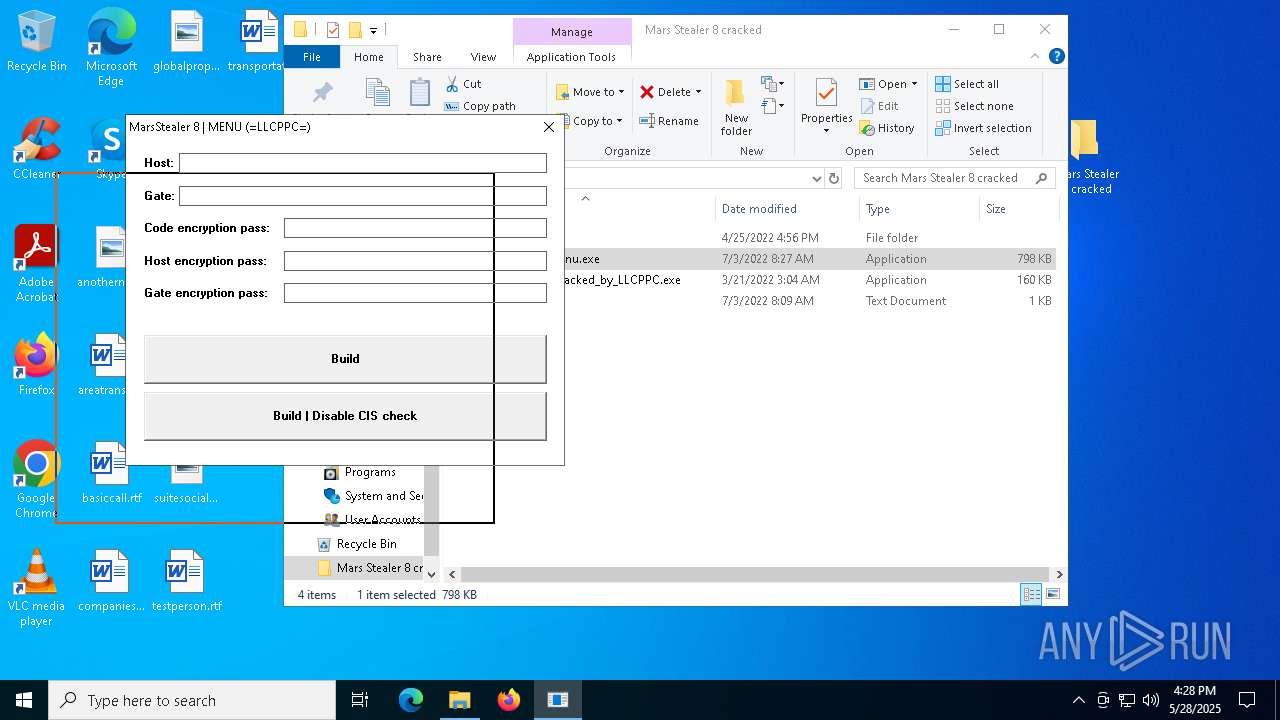This screenshot has width=1280, height=720.
Task: Open CCleaner desktop shortcut
Action: [x=37, y=149]
